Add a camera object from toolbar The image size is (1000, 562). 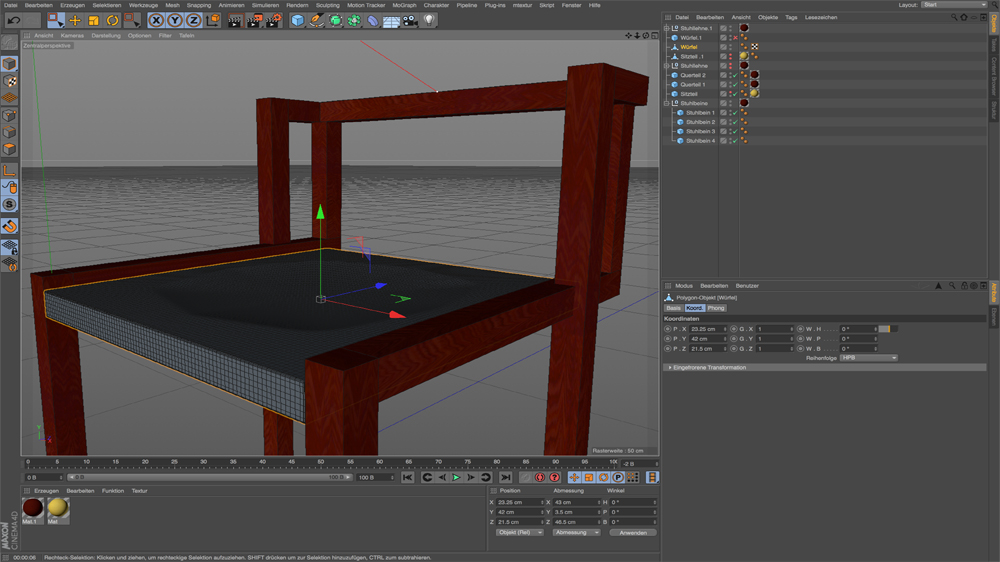[410, 20]
